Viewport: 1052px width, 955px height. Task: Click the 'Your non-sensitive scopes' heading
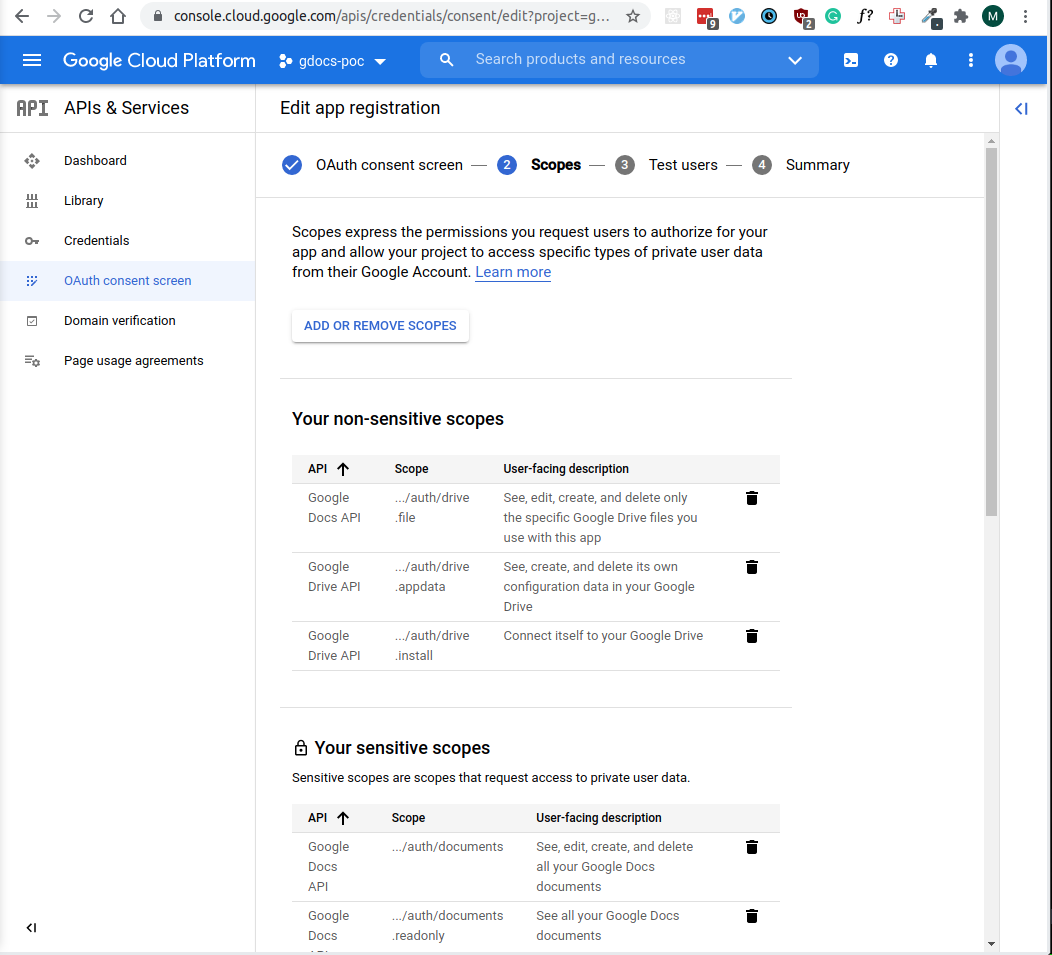pos(398,419)
